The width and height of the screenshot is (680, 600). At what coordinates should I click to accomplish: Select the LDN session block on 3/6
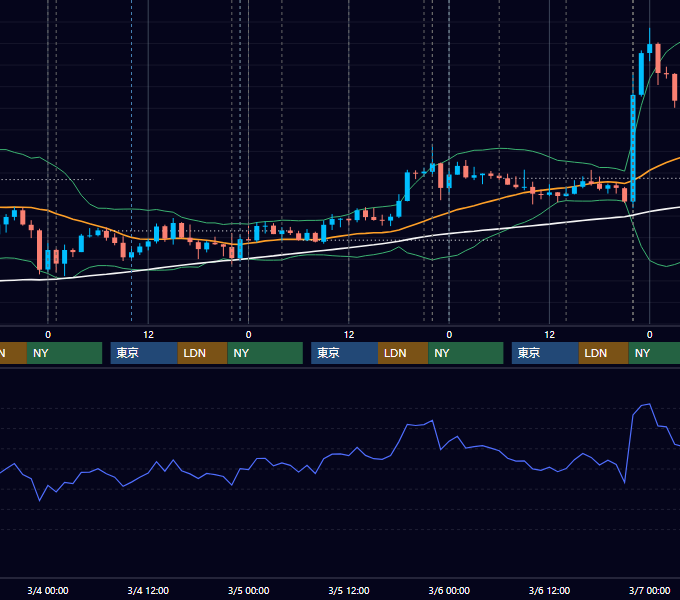click(x=604, y=353)
